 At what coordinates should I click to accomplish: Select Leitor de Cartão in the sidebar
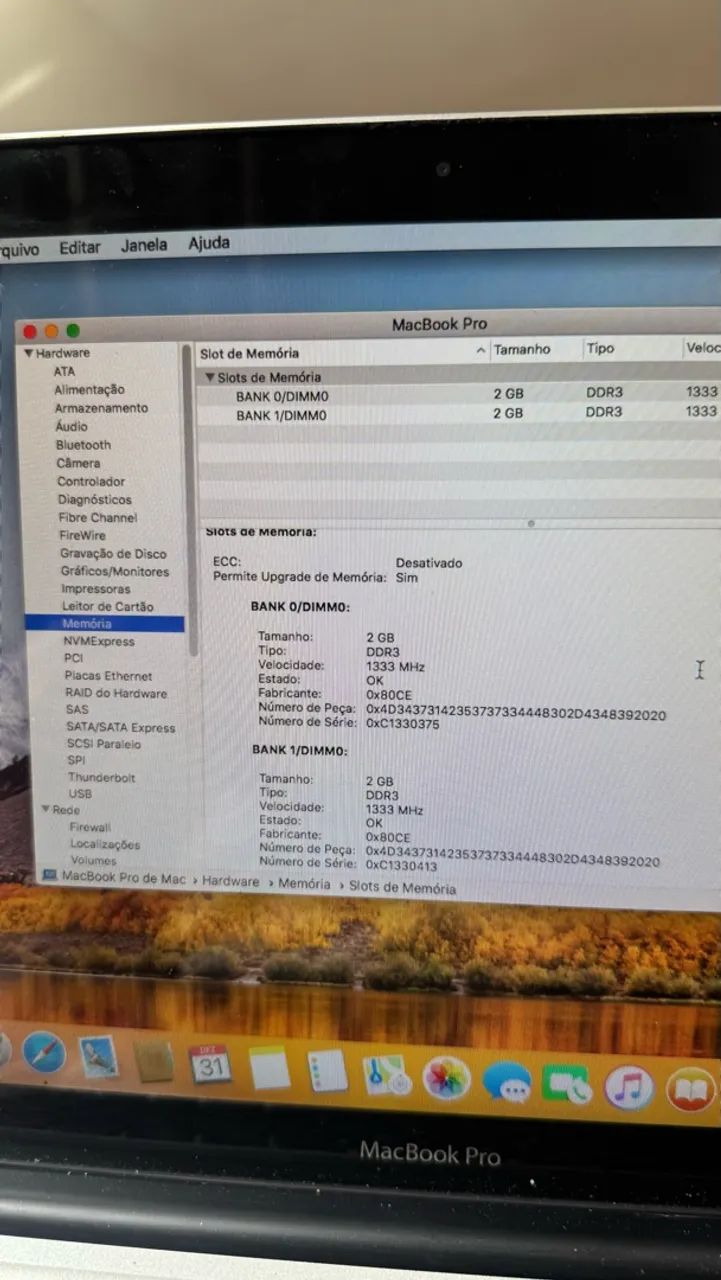coord(108,606)
